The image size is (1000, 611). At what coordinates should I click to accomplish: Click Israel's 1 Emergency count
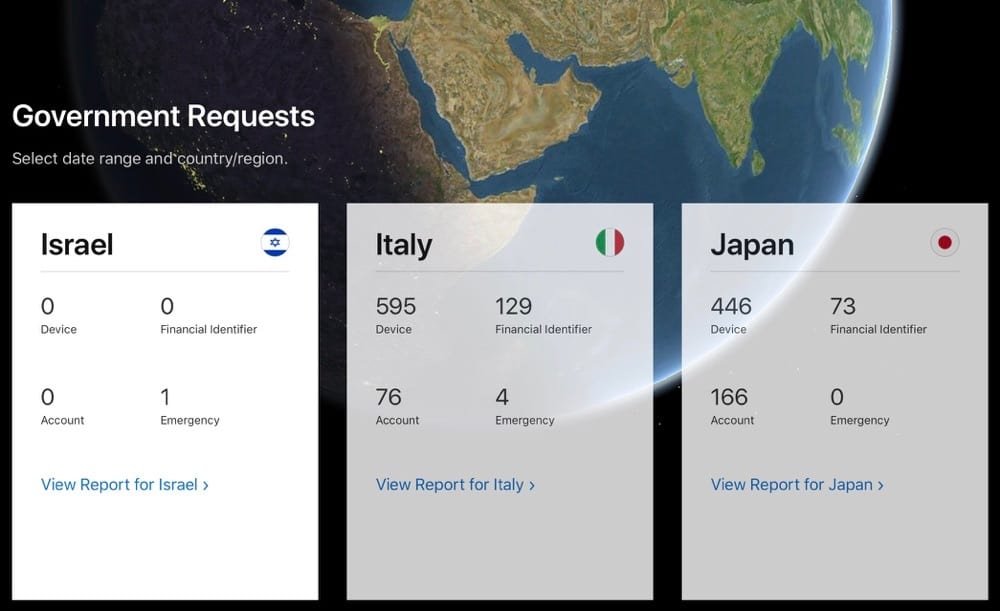tap(165, 397)
